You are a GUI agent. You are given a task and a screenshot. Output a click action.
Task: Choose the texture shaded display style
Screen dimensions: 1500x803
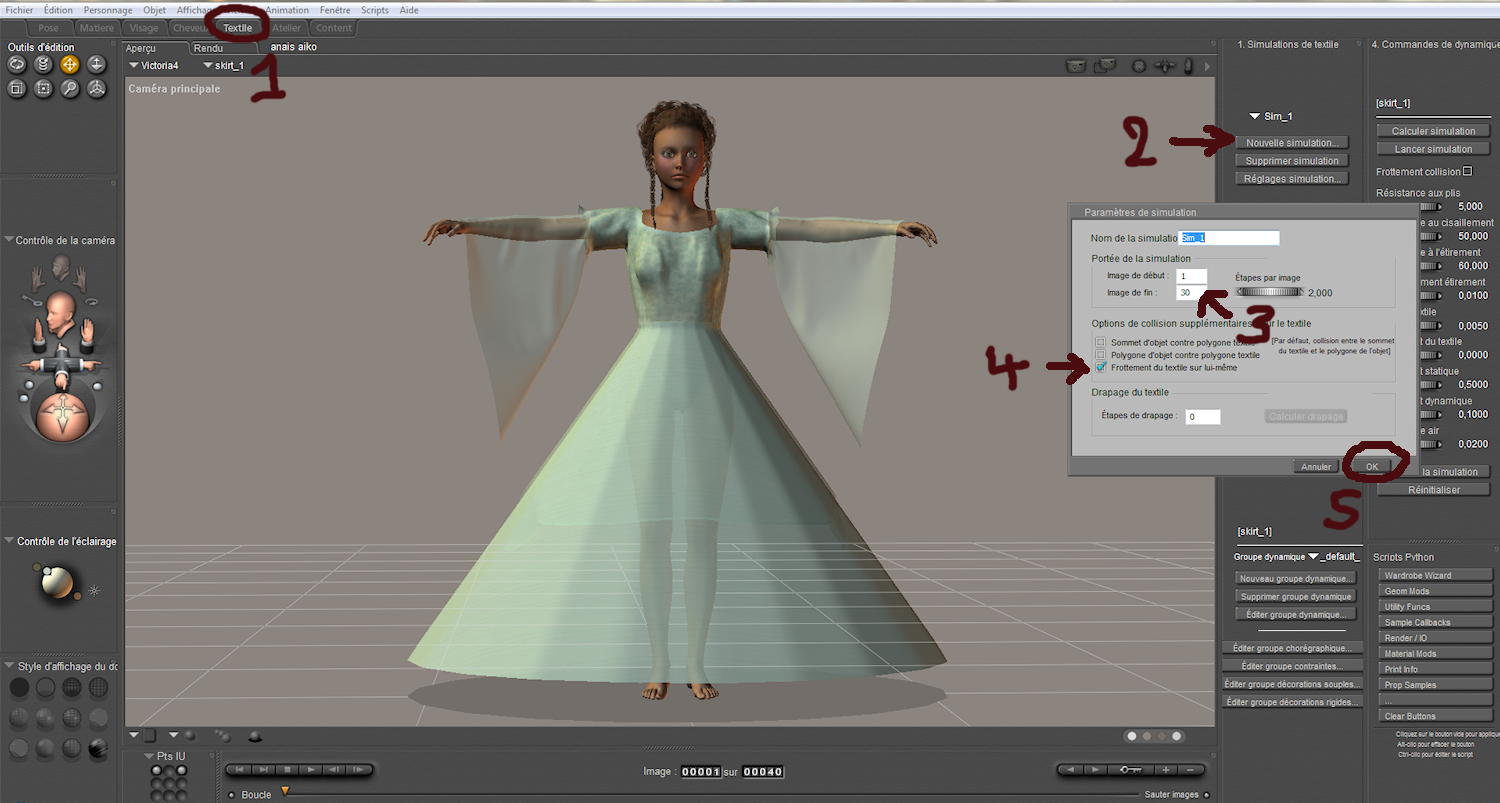click(x=97, y=748)
